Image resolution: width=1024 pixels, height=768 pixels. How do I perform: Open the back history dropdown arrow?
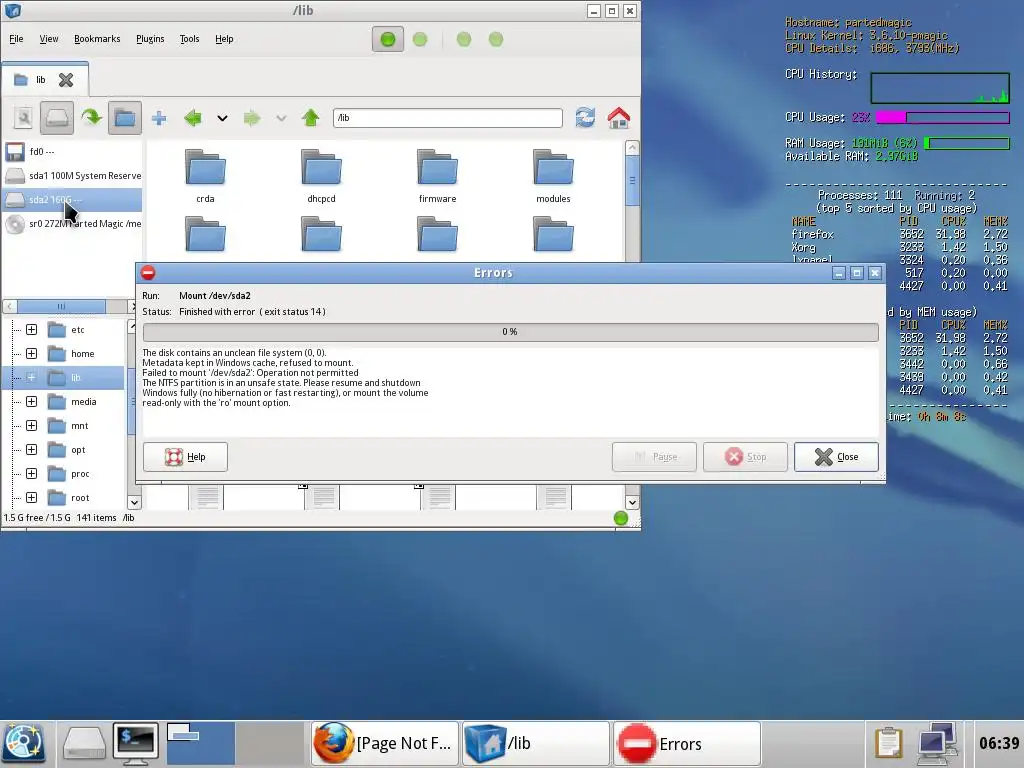tap(222, 118)
